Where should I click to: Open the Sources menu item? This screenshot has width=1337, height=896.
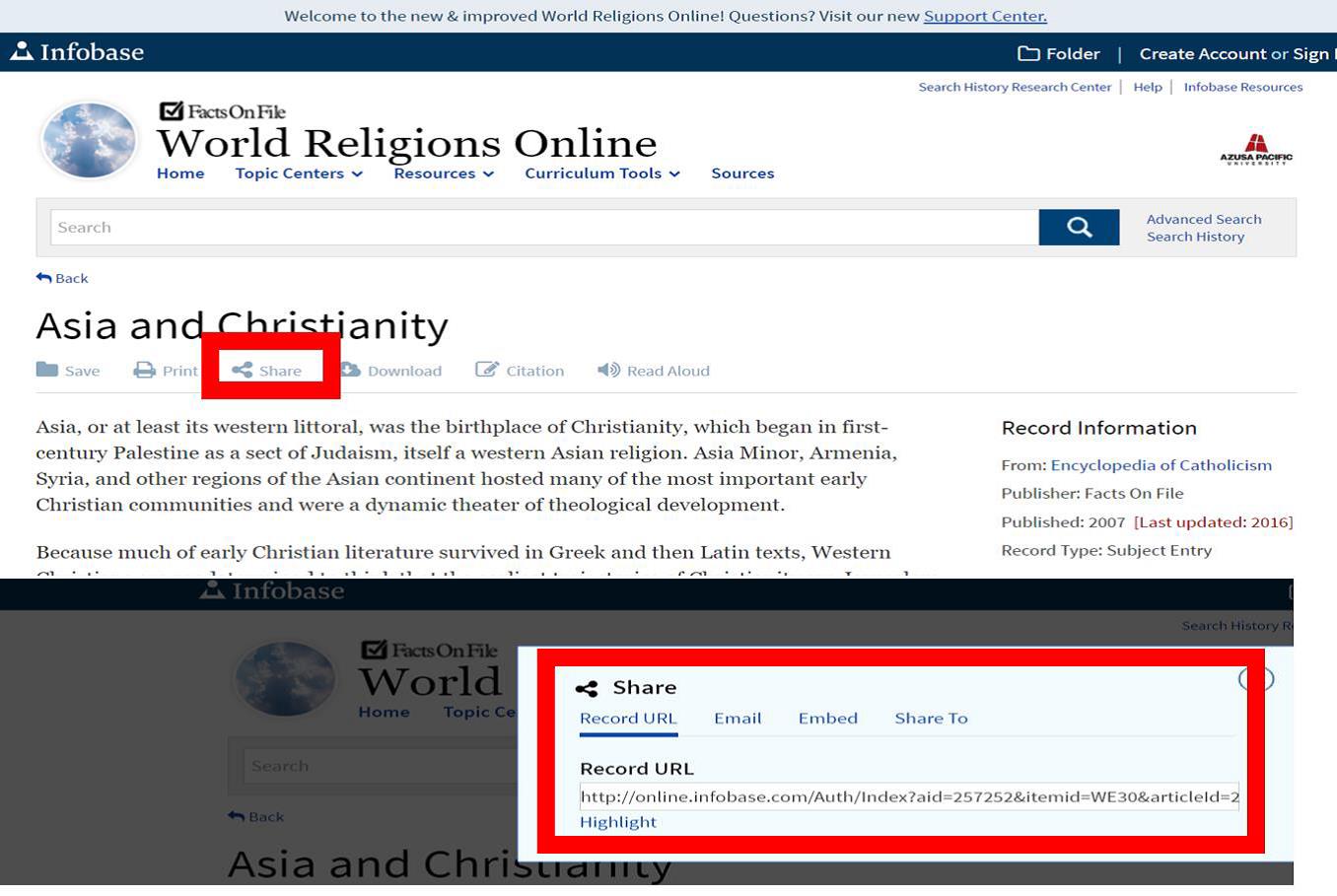pos(742,173)
